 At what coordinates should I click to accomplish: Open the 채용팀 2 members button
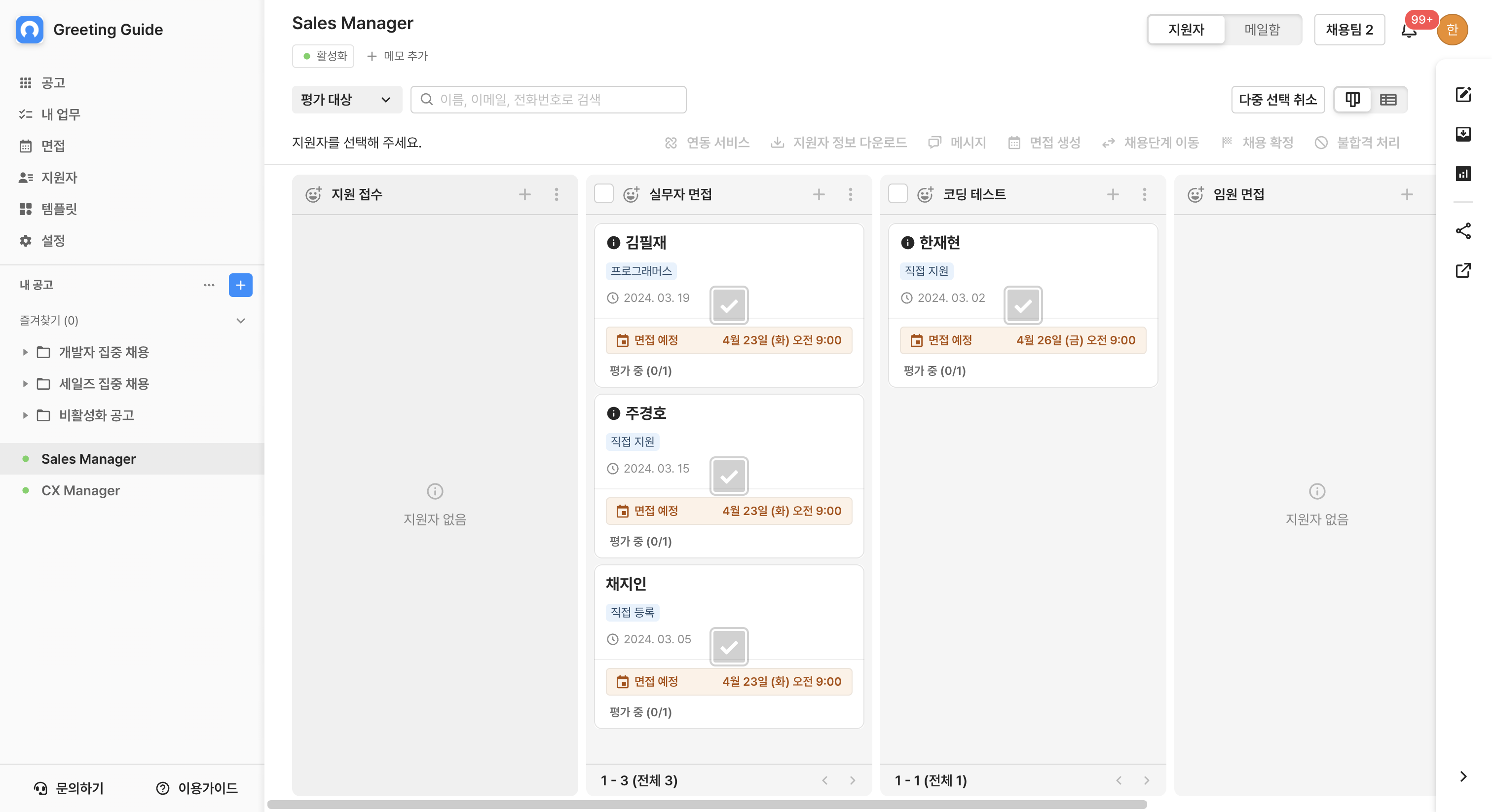coord(1349,30)
